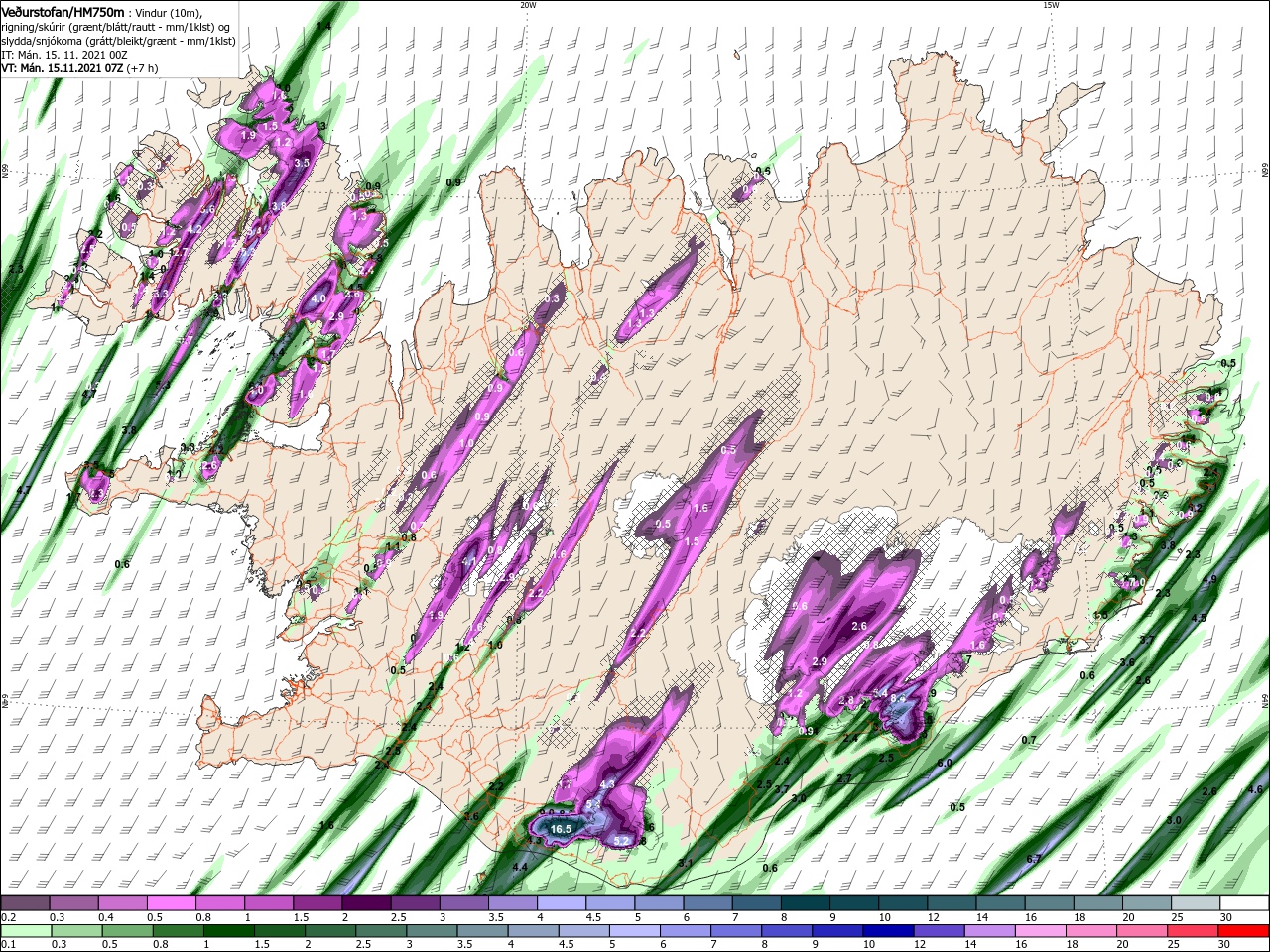Pick the deep navy blue swatch at 10 on the lower scale

(888, 931)
